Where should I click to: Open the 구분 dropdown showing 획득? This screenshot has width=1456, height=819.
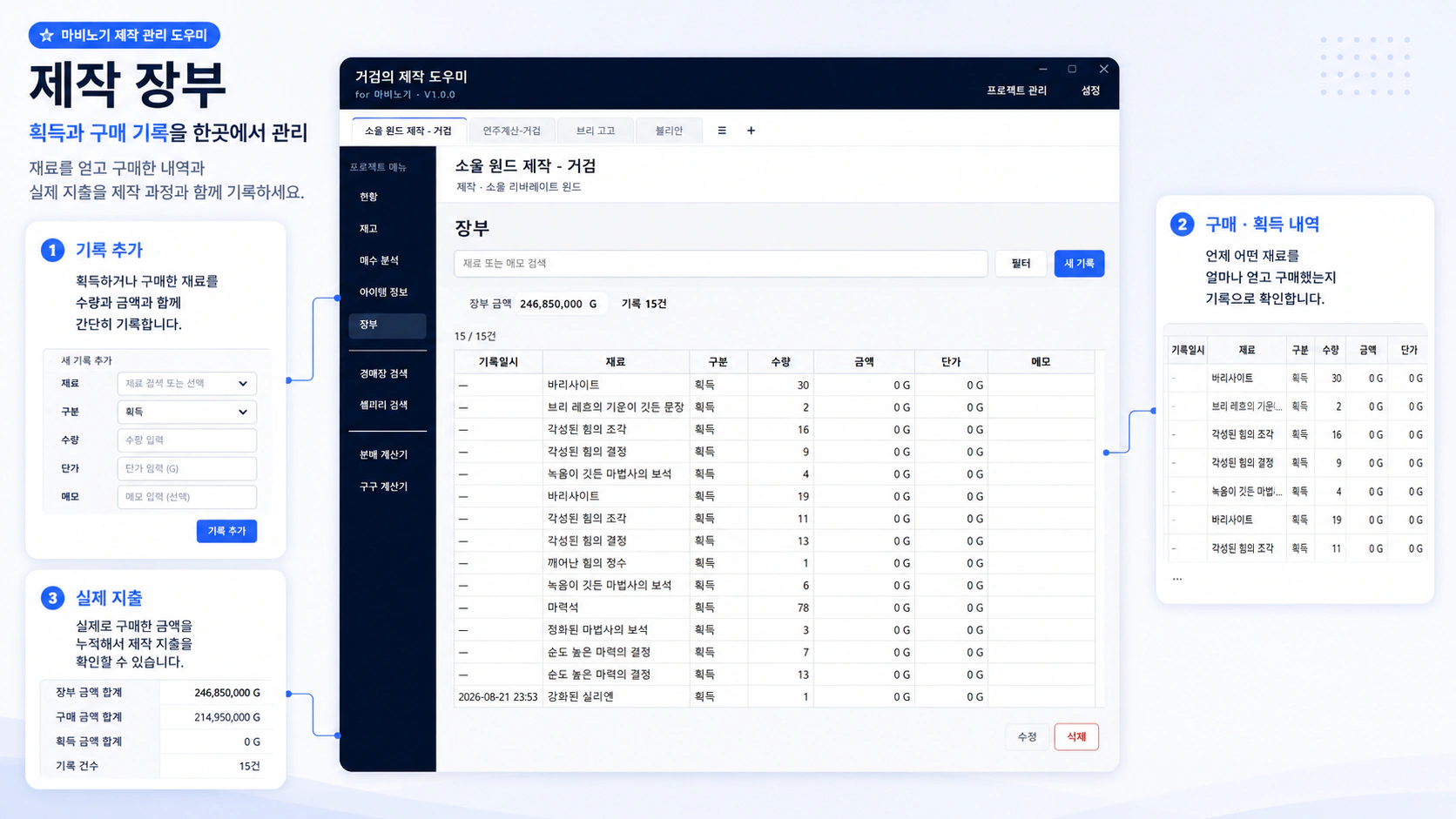coord(186,412)
